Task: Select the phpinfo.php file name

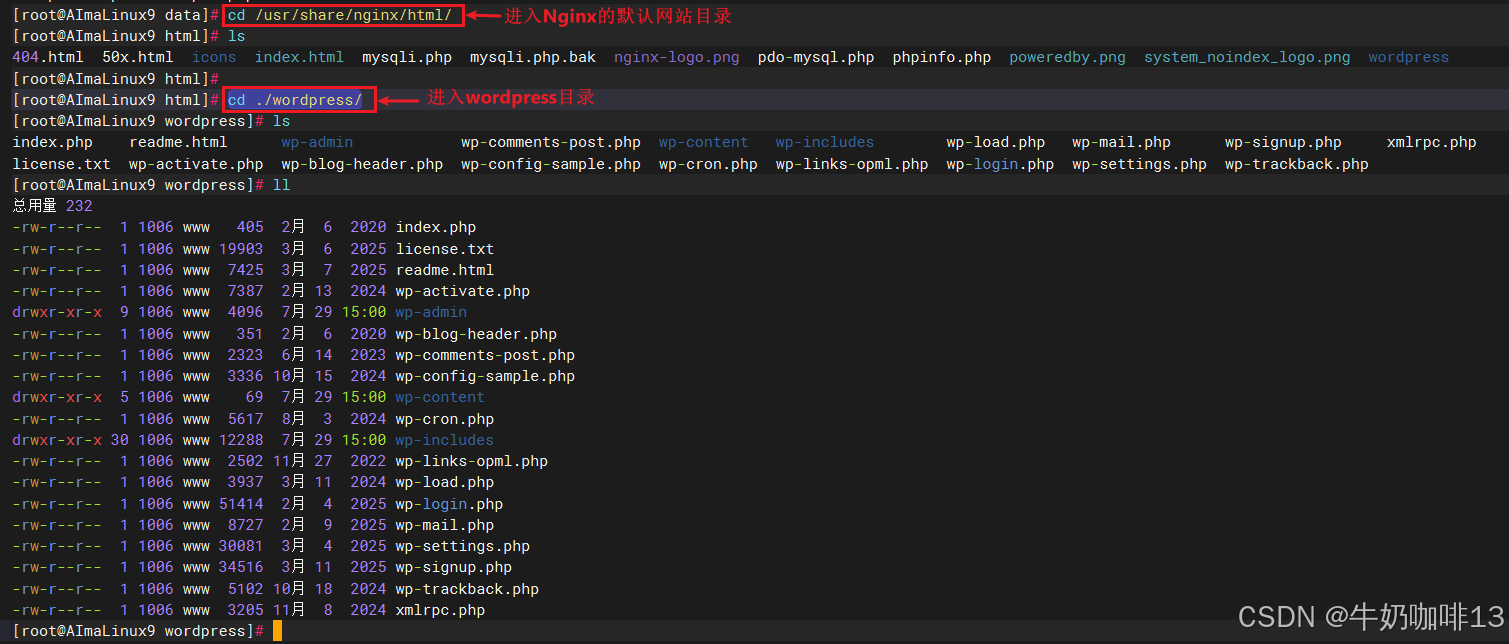Action: tap(942, 57)
